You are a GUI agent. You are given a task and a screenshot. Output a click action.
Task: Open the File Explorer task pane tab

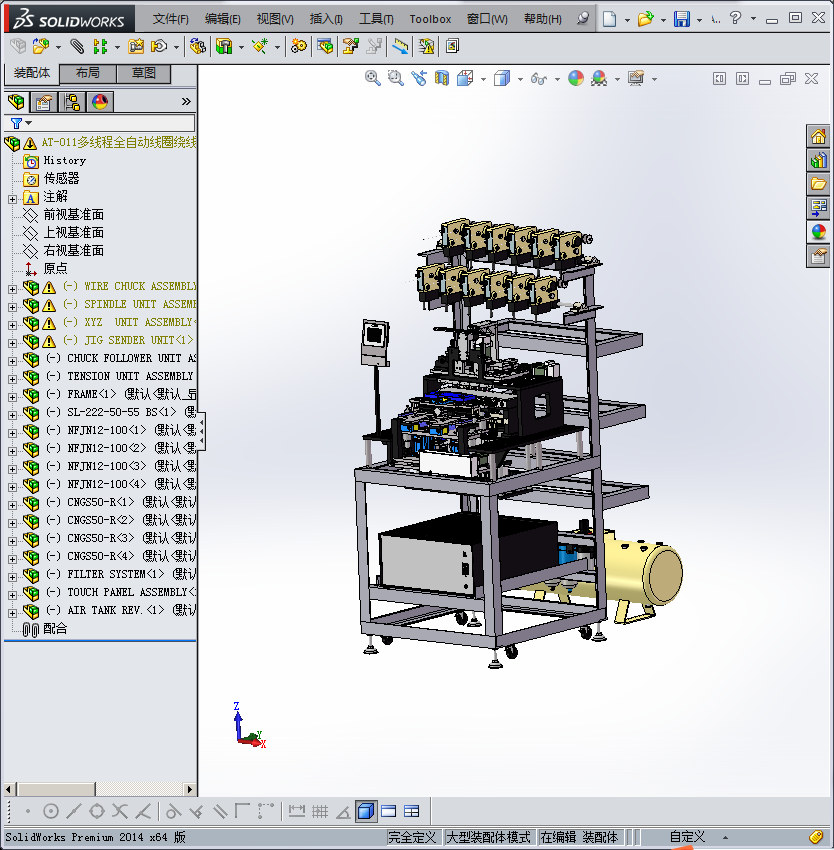tap(818, 184)
